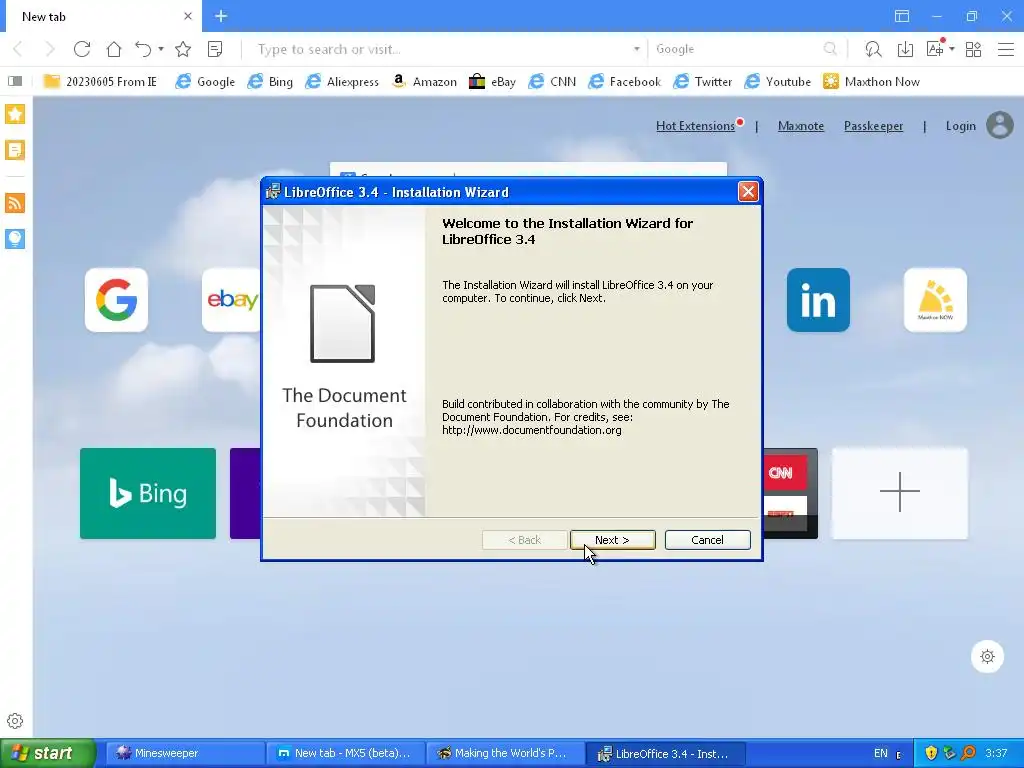Open the hamburger main menu
Viewport: 1024px width, 768px height.
pos(1006,49)
